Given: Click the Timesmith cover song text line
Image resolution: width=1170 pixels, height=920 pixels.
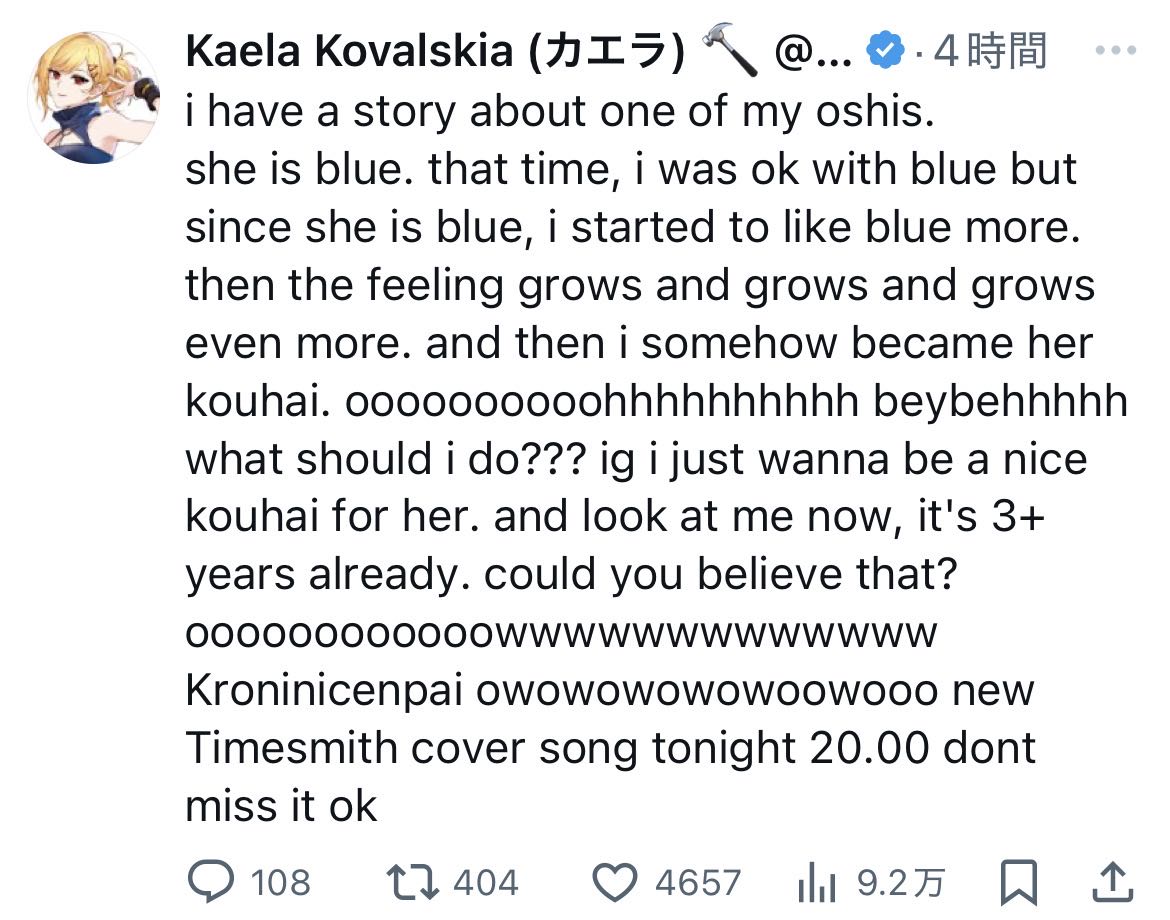Looking at the screenshot, I should tap(611, 749).
